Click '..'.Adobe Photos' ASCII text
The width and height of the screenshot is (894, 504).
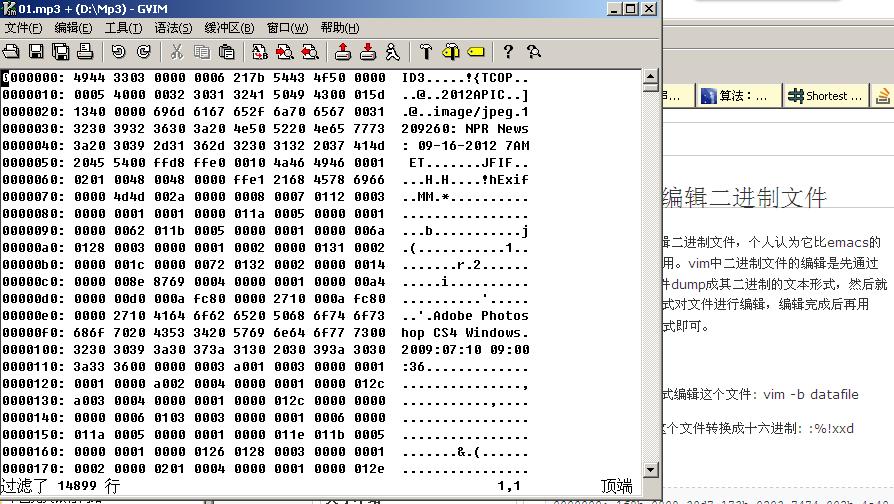(465, 316)
